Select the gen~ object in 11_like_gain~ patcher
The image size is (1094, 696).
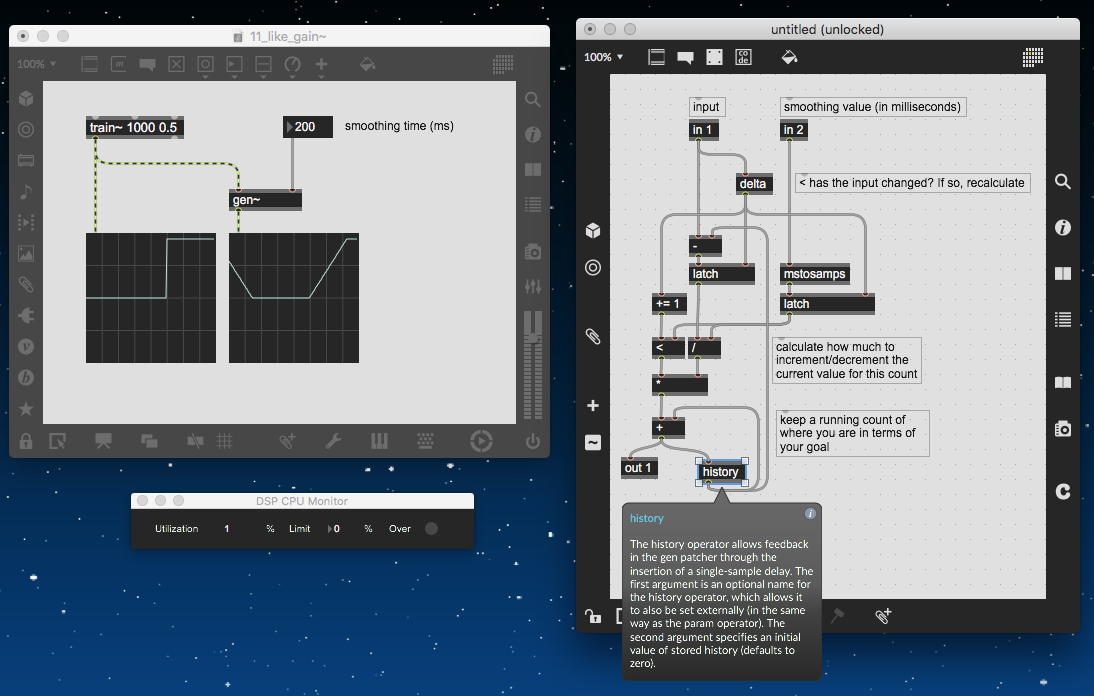[265, 200]
